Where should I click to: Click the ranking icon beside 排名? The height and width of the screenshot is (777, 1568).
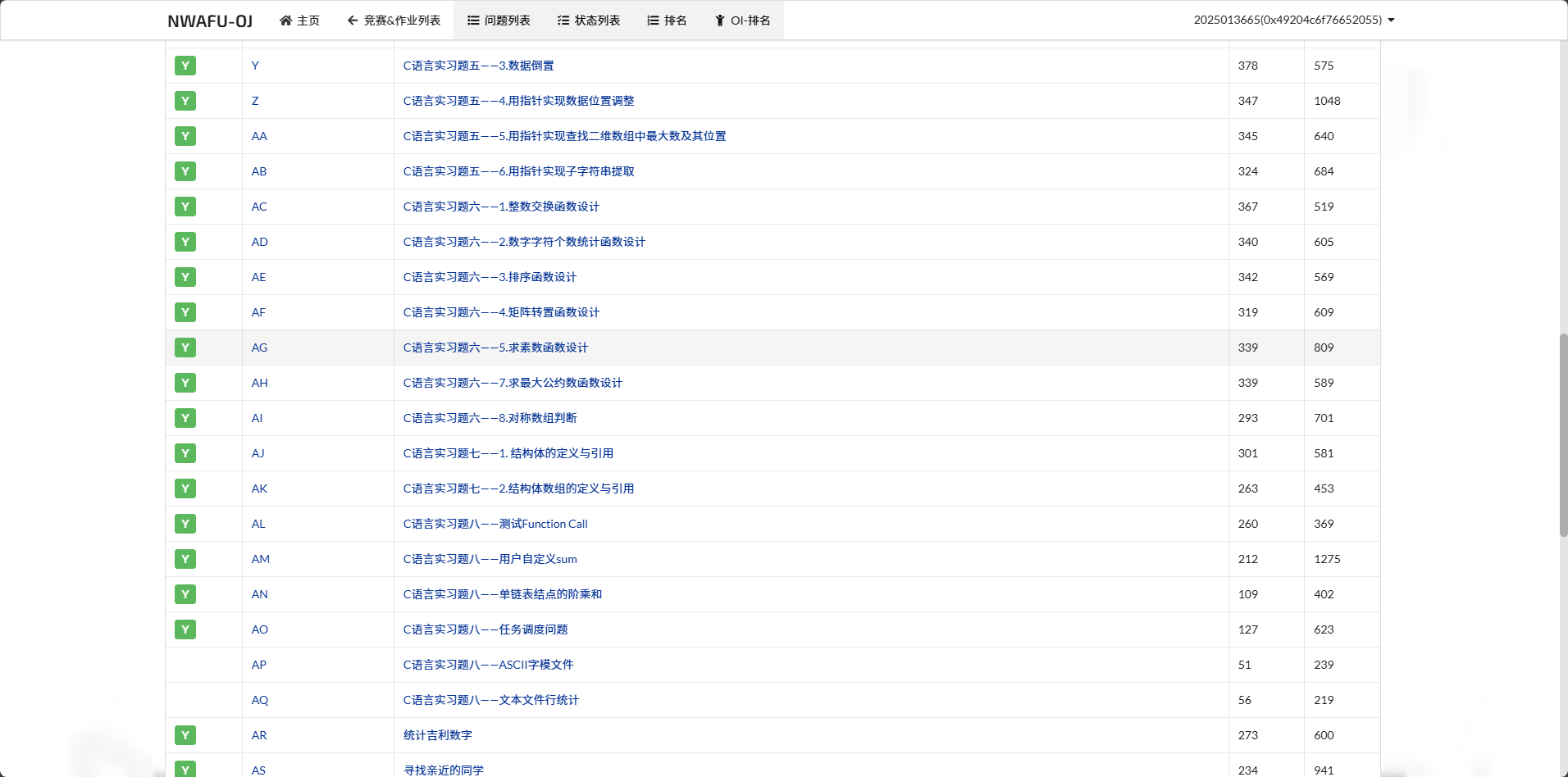pos(653,20)
